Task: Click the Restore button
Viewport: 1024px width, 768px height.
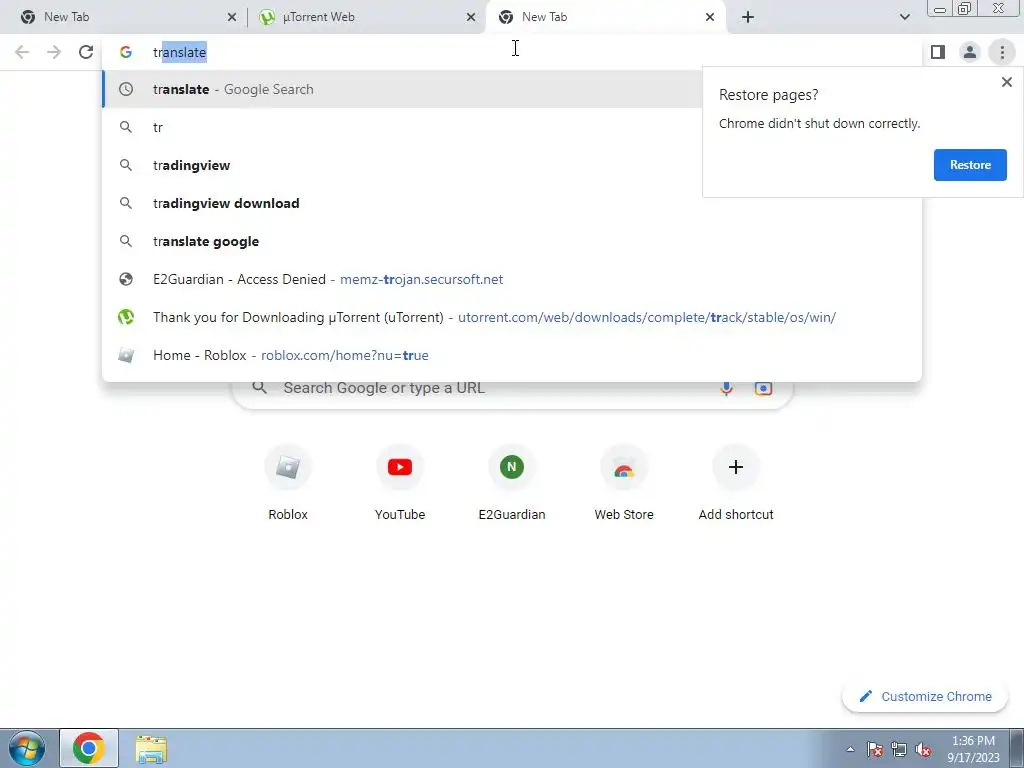Action: [970, 165]
